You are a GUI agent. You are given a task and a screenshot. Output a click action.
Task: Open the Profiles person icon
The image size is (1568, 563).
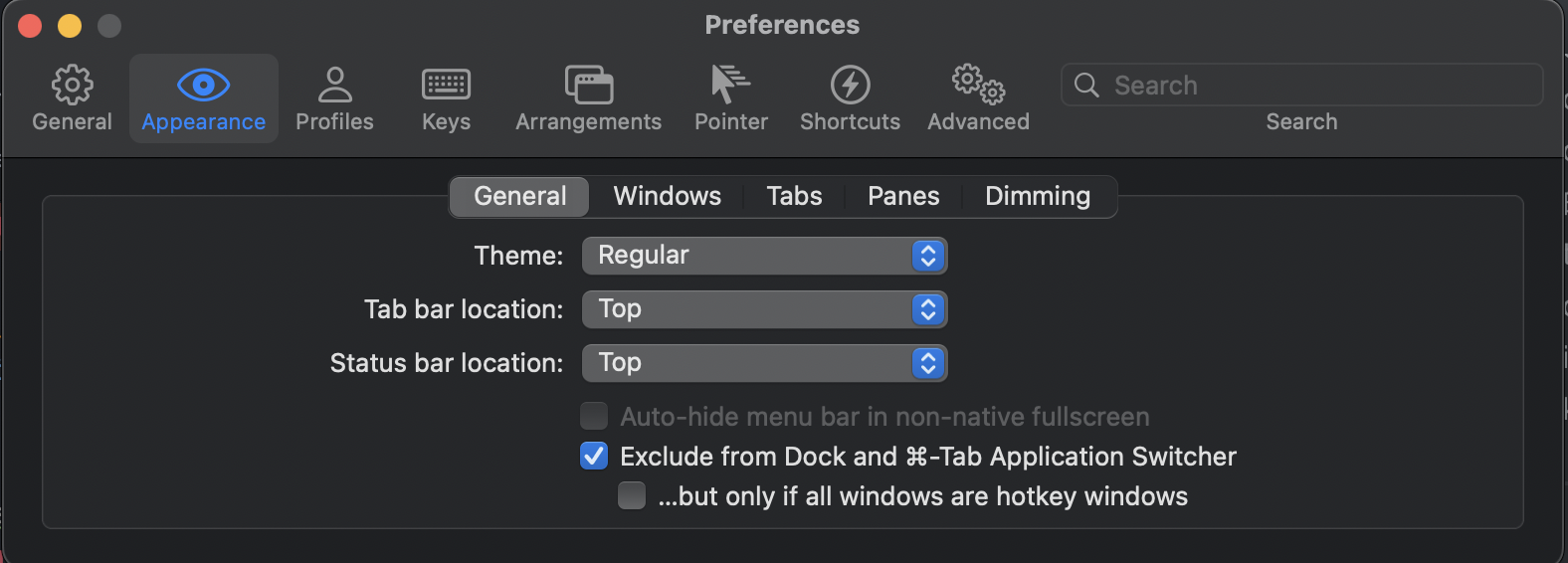tap(334, 87)
